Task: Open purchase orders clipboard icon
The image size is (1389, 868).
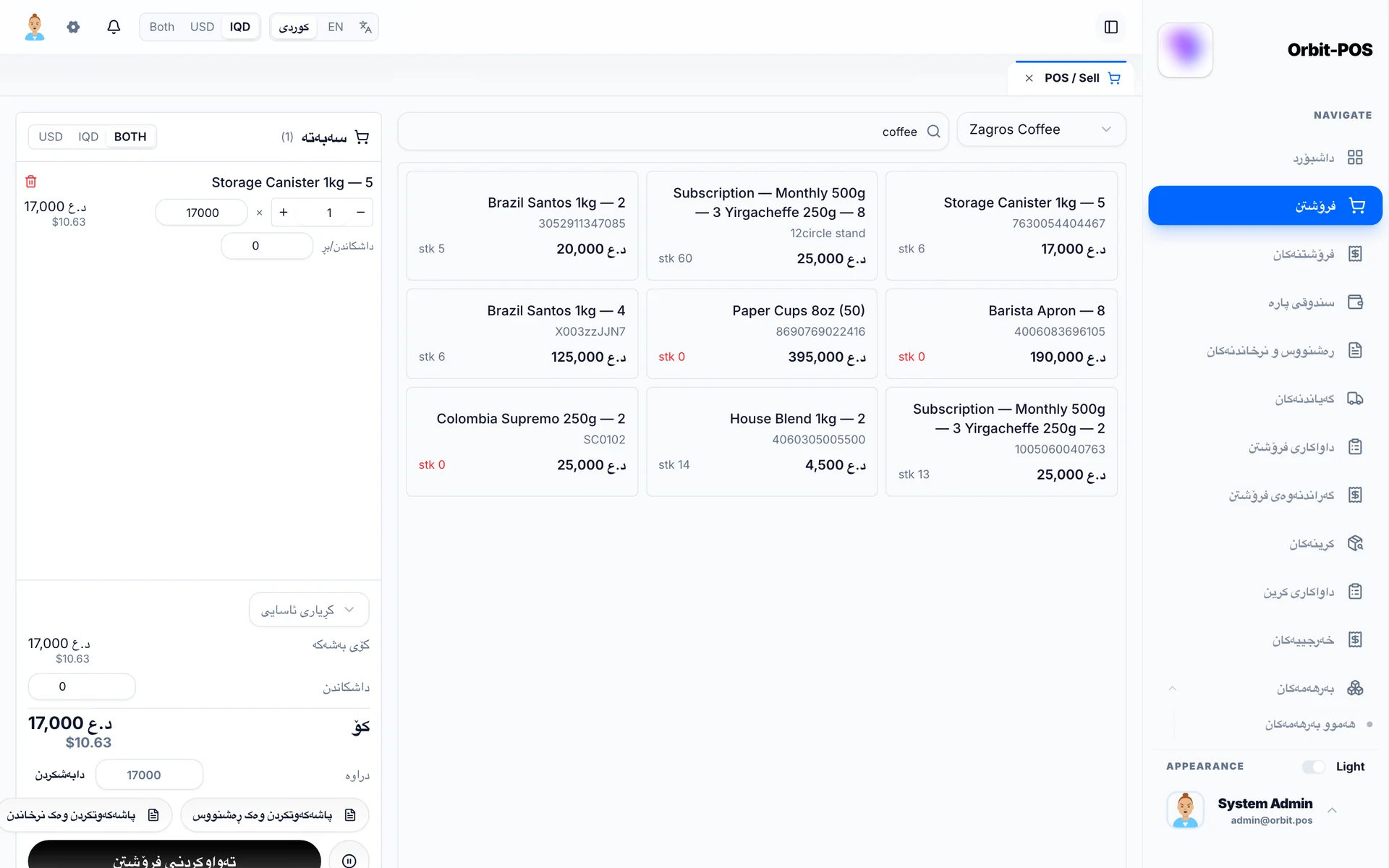Action: pos(1355,592)
